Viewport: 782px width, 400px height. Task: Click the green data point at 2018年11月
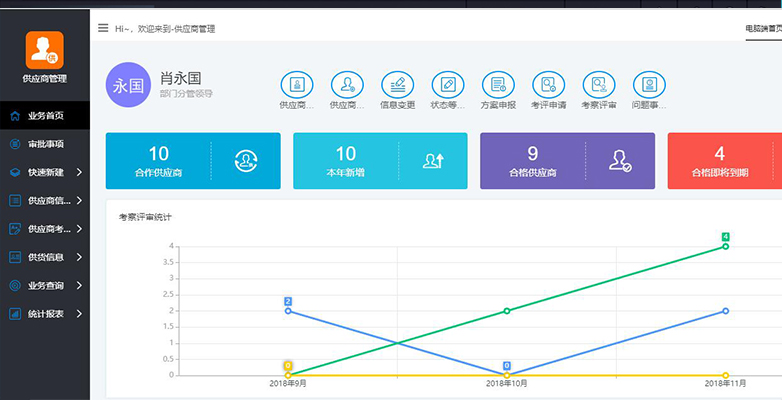726,246
